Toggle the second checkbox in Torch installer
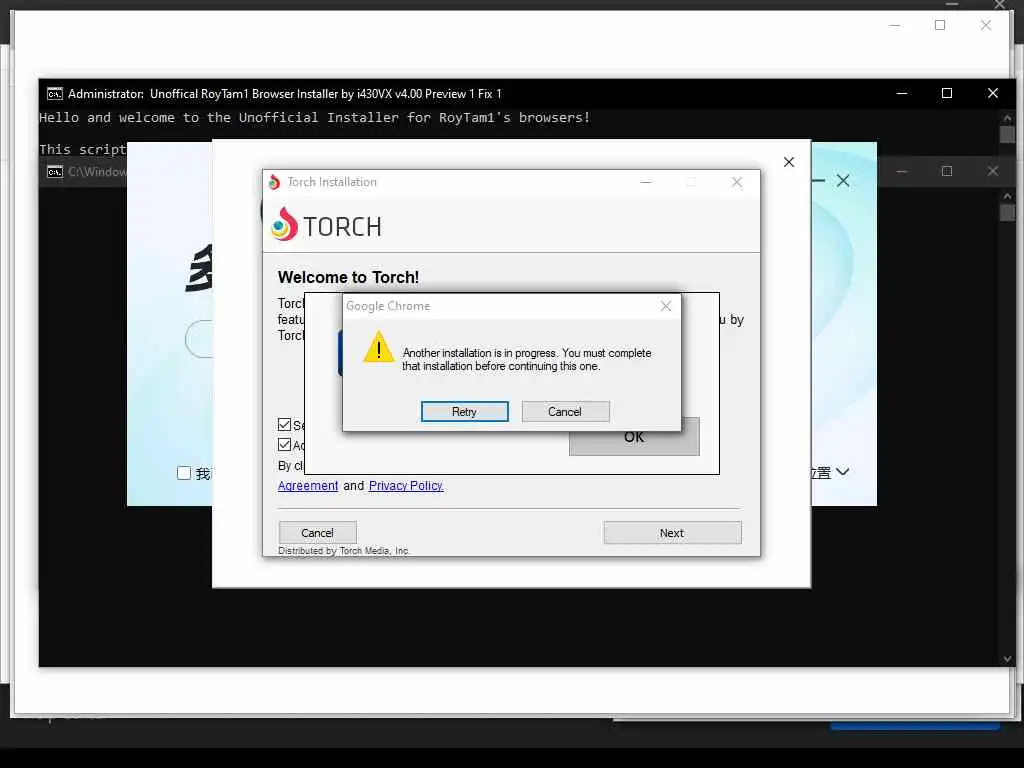The height and width of the screenshot is (768, 1024). (x=284, y=445)
